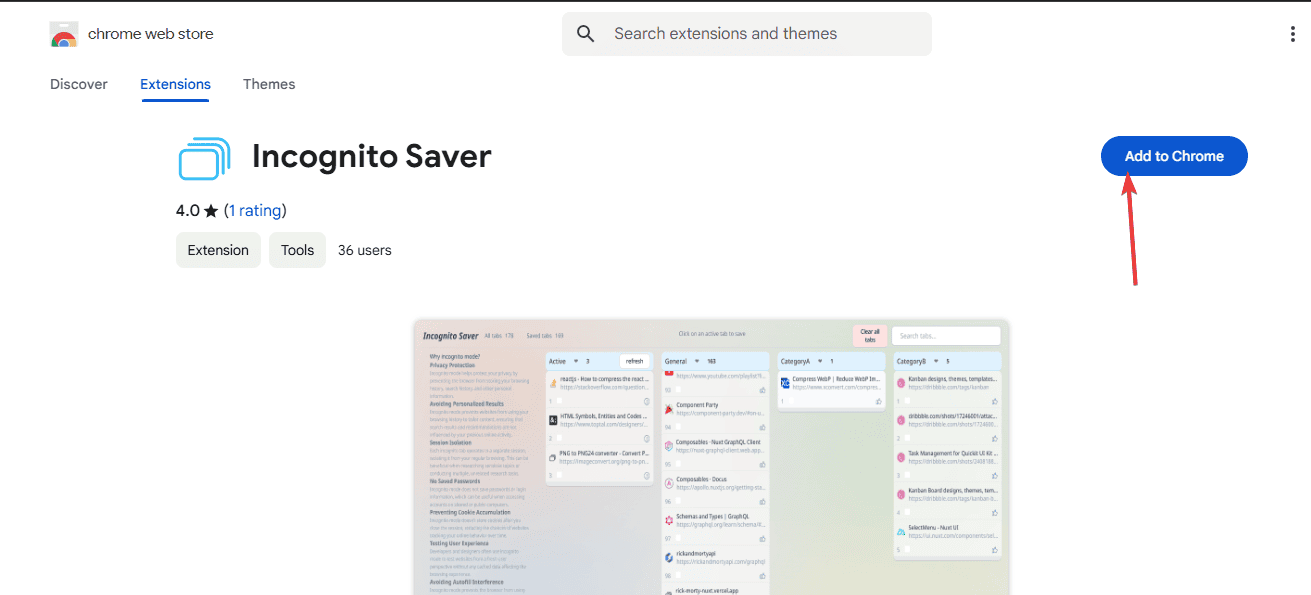The image size is (1311, 595).
Task: Select the Extensions tab
Action: pos(175,84)
